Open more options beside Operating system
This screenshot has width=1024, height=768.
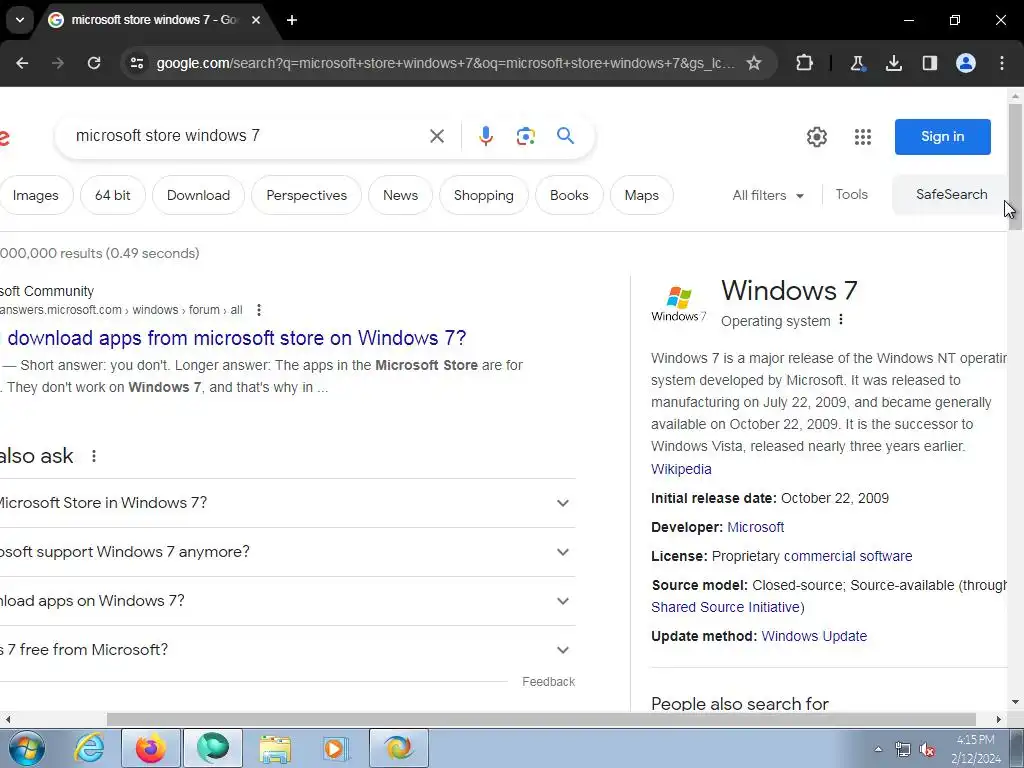pos(841,319)
